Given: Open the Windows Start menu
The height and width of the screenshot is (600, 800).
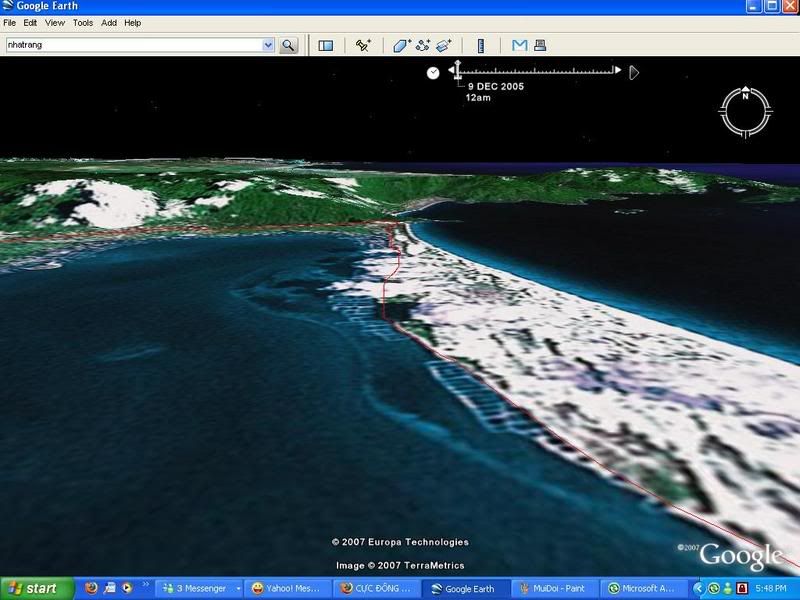Looking at the screenshot, I should click(37, 589).
